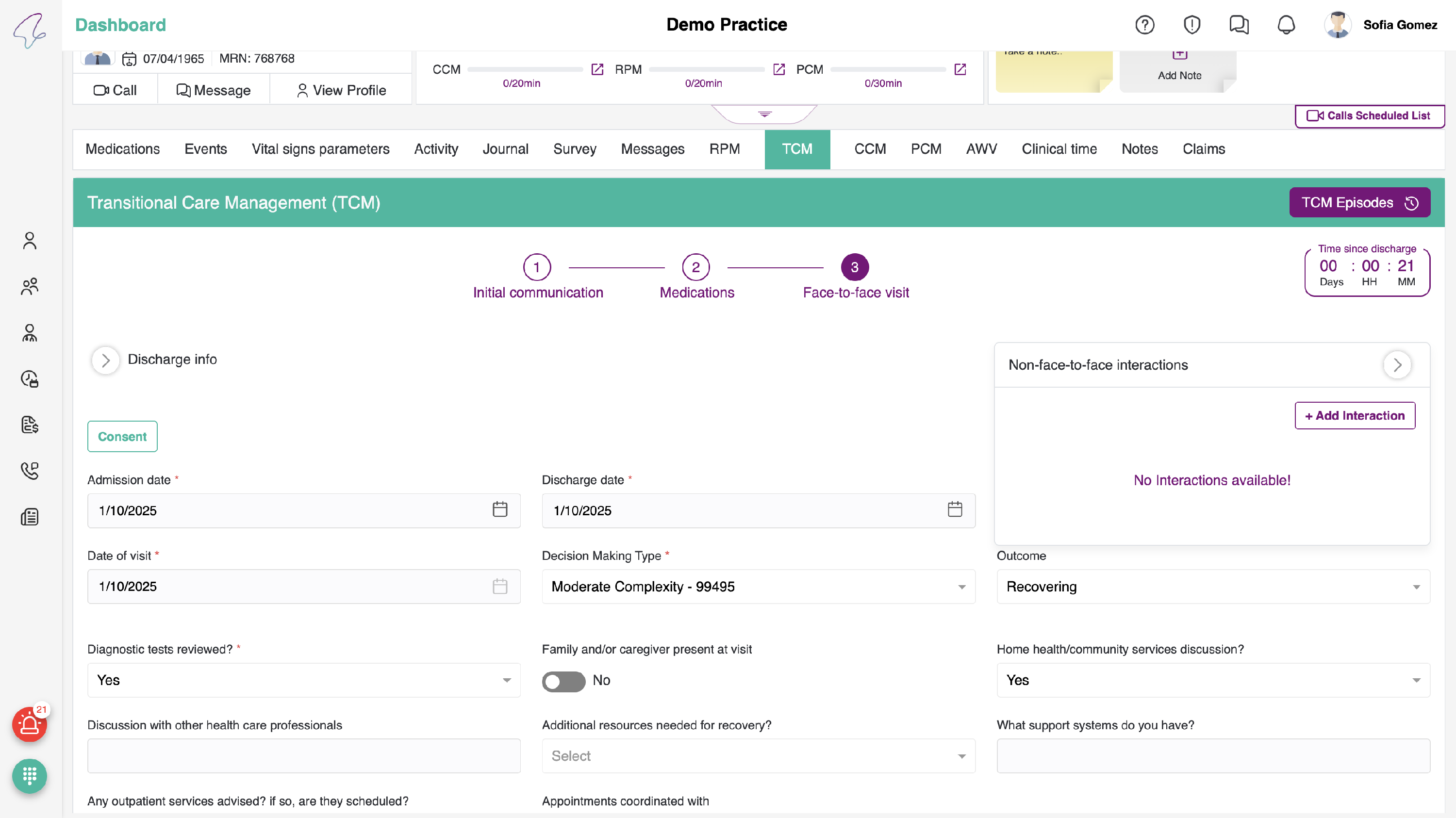The width and height of the screenshot is (1456, 818).
Task: Open the phone calls sidebar icon
Action: [x=30, y=471]
